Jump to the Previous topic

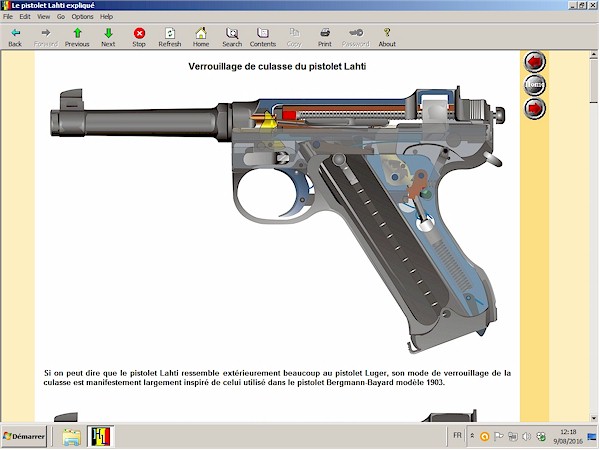coord(77,37)
